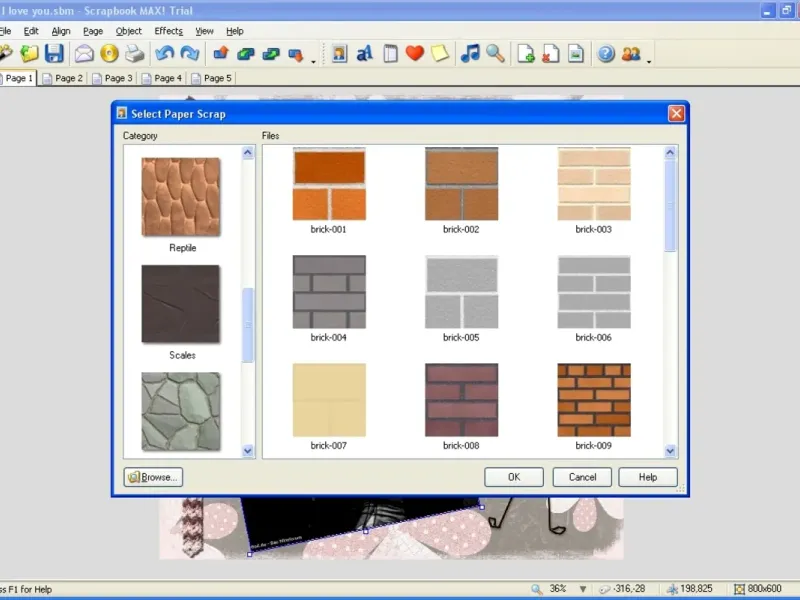Select the brick-001 paper thumbnail
The width and height of the screenshot is (800, 600).
click(328, 184)
